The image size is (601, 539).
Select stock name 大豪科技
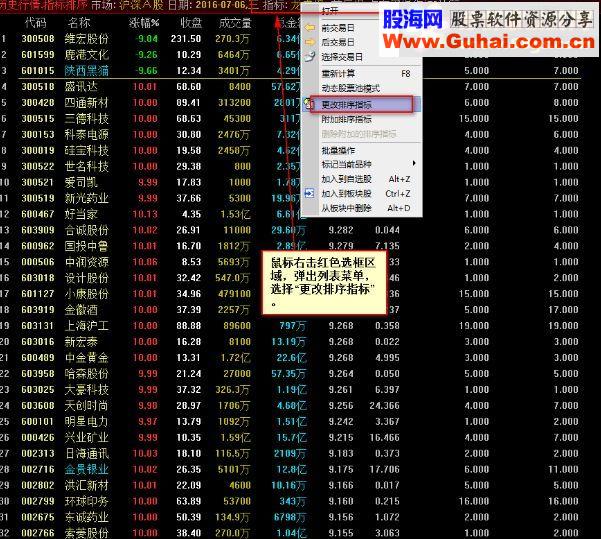87,389
